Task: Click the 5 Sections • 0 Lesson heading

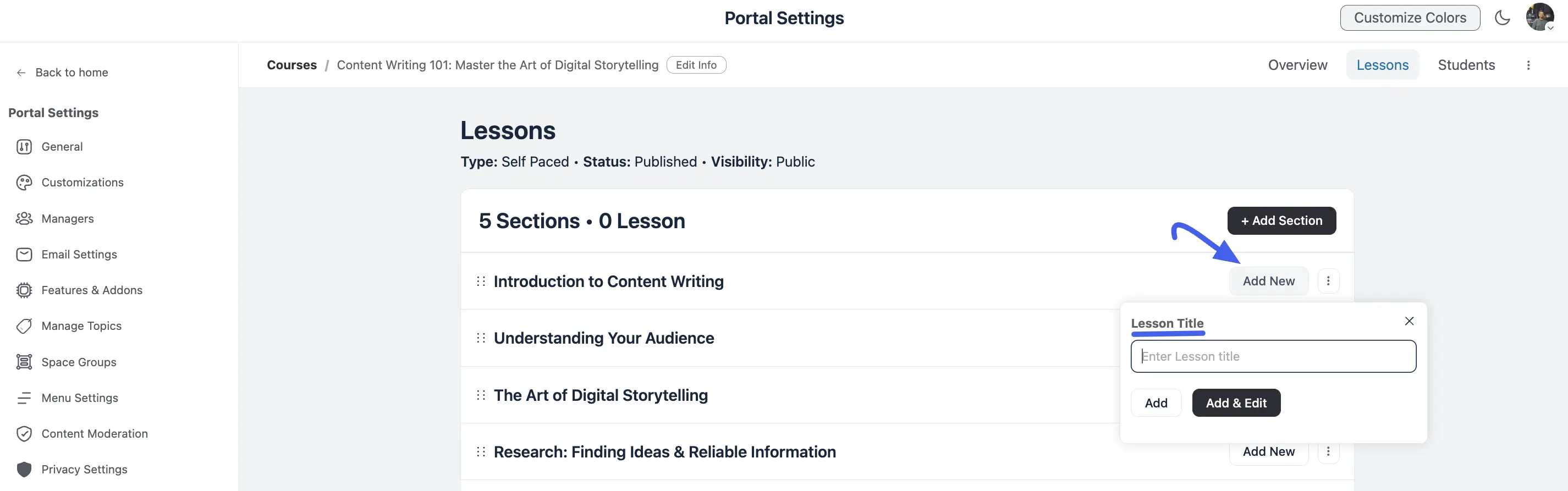Action: [582, 221]
